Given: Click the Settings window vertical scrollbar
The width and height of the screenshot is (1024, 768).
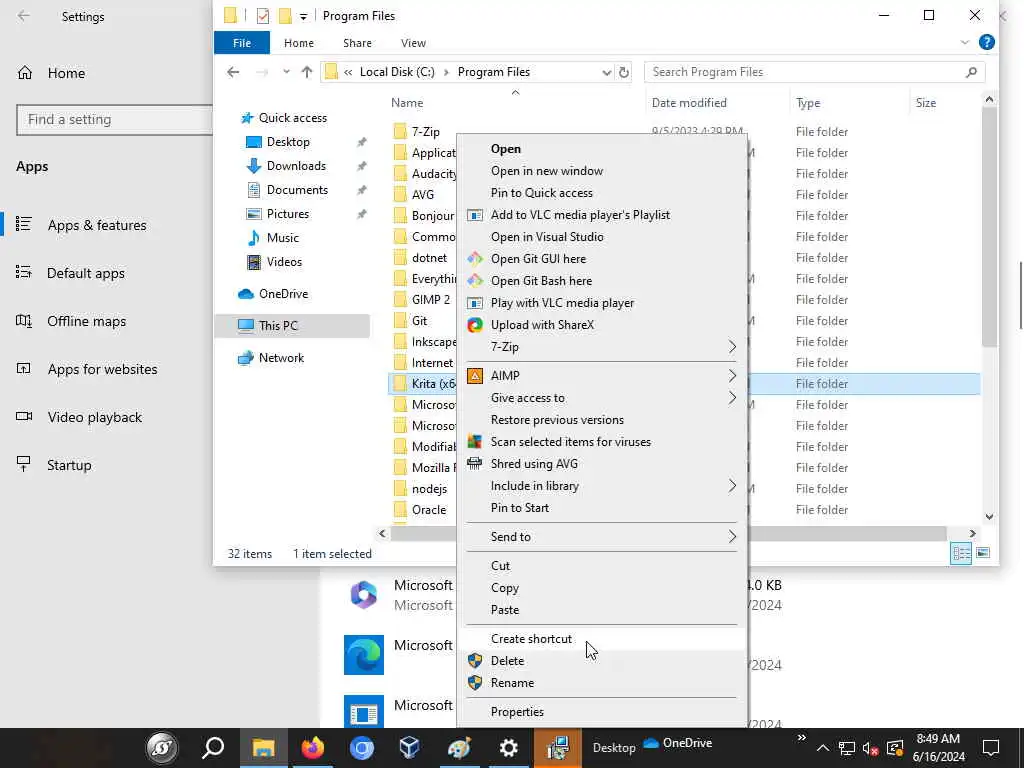Looking at the screenshot, I should click(1021, 295).
